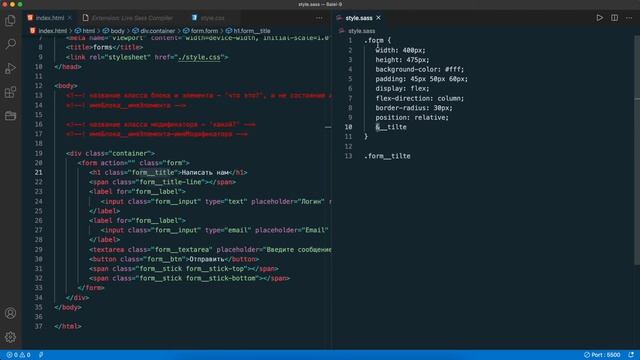Click the Sass icon on the style.sass tab
Screen dimensions: 640x360
pos(339,18)
